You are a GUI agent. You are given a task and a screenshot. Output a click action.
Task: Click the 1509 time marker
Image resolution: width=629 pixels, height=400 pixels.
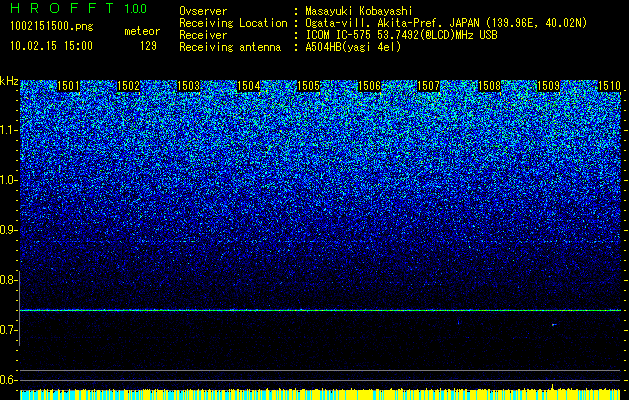(548, 86)
